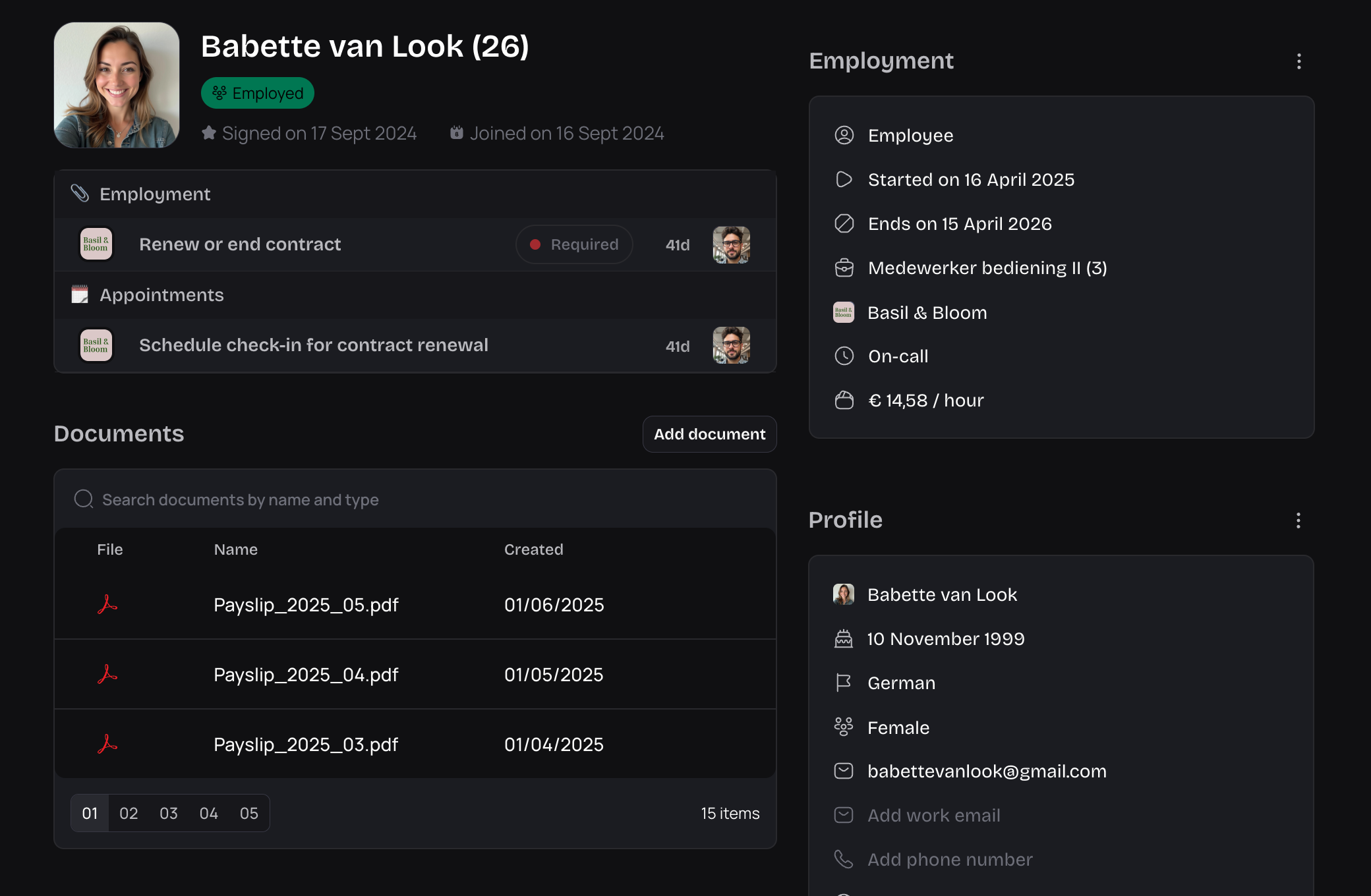
Task: Click the Required status badge
Action: tap(574, 244)
